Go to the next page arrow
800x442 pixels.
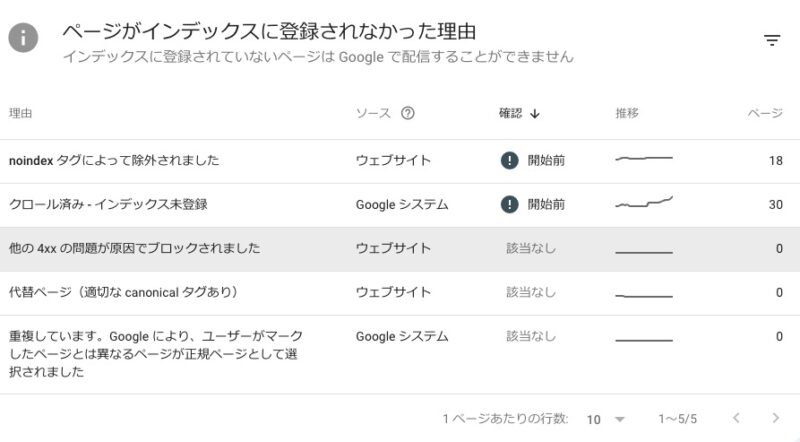[776, 418]
